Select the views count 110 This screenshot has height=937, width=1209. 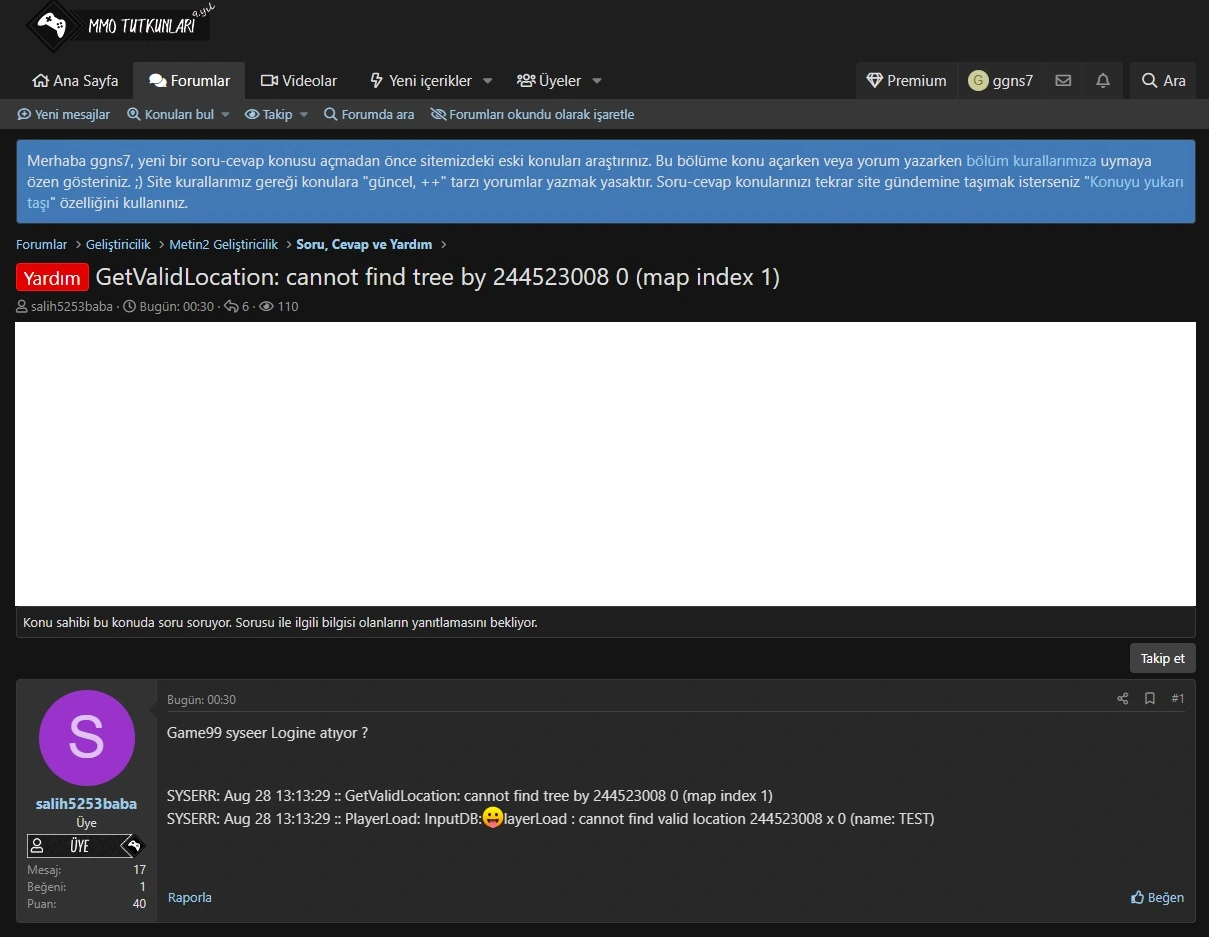click(287, 307)
